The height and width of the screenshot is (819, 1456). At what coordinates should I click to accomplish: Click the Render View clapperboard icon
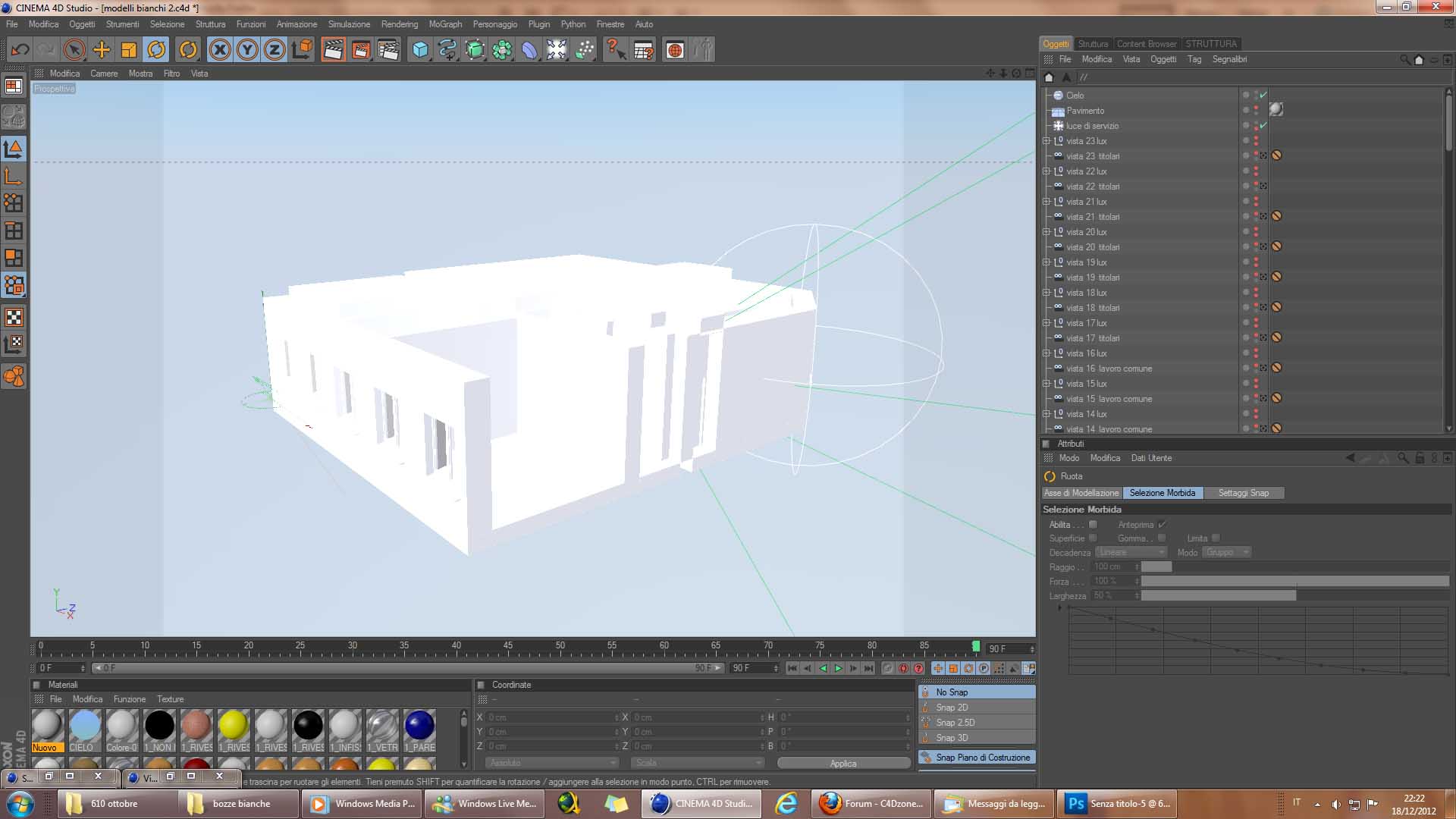click(332, 50)
